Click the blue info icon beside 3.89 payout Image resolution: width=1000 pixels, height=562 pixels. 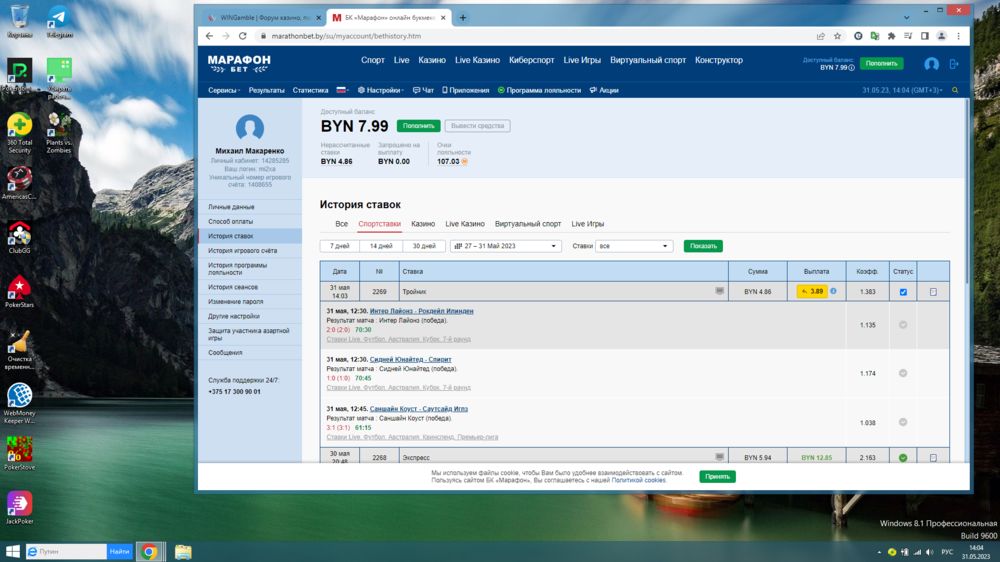pyautogui.click(x=833, y=292)
